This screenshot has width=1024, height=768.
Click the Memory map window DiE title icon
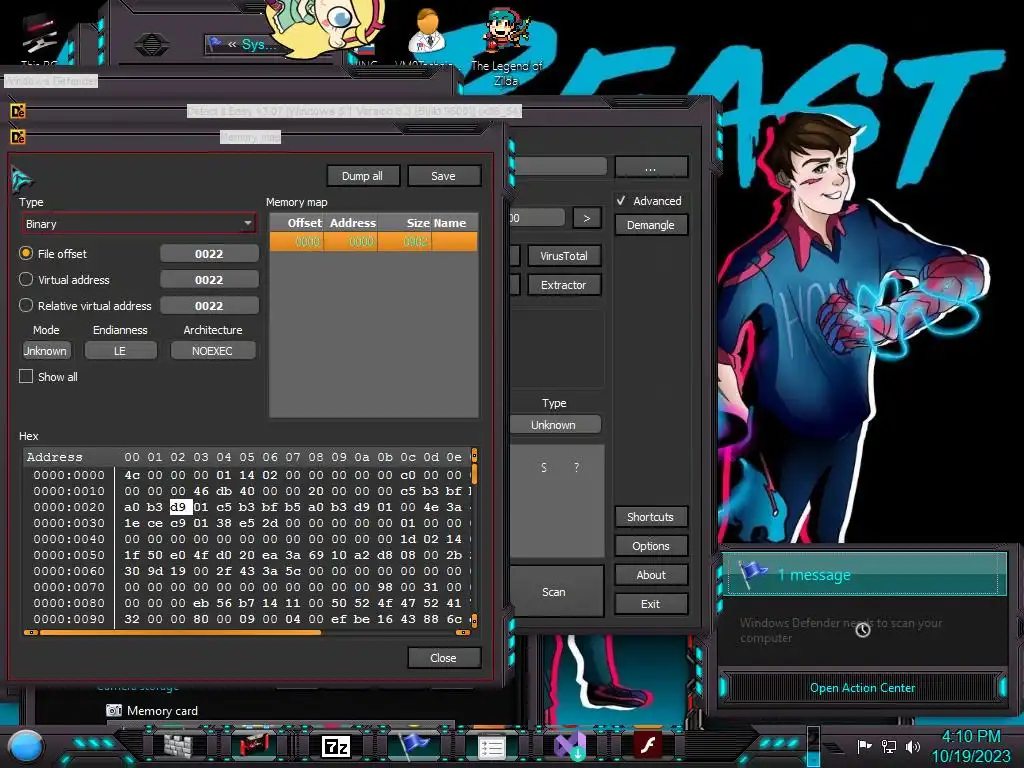[18, 137]
